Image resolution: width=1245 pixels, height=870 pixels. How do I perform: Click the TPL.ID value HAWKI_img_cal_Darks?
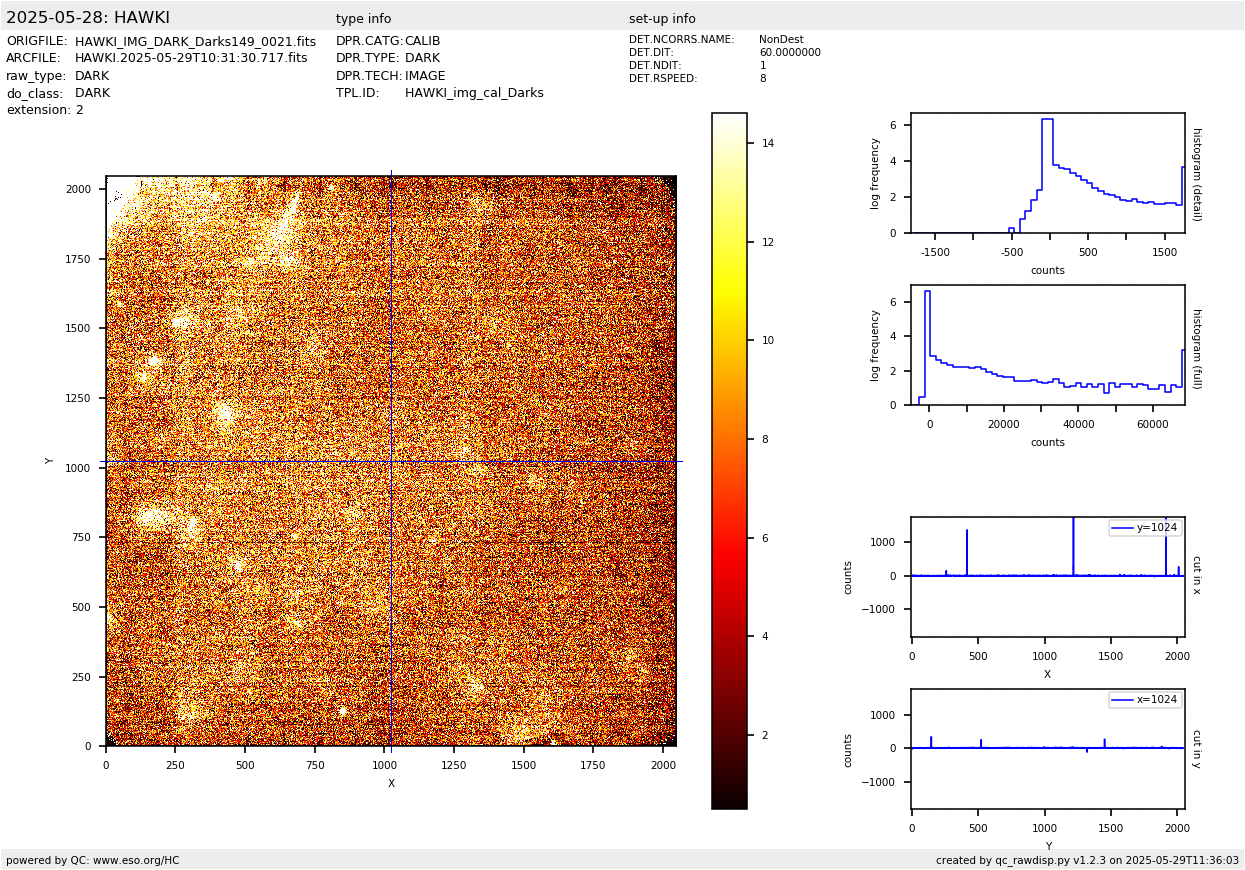(x=474, y=93)
